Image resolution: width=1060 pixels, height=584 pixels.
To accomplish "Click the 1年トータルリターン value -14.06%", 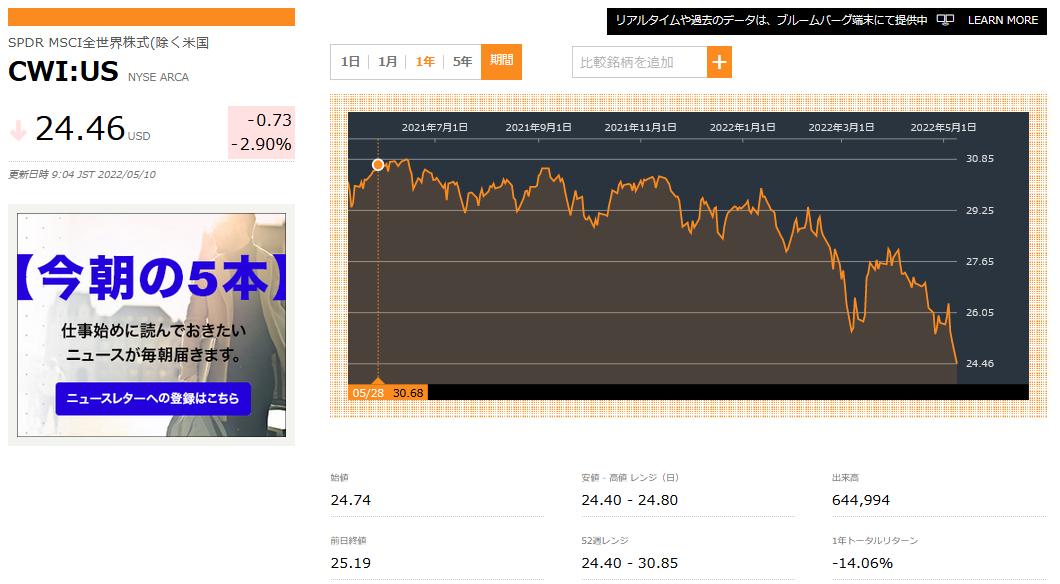I will click(862, 563).
